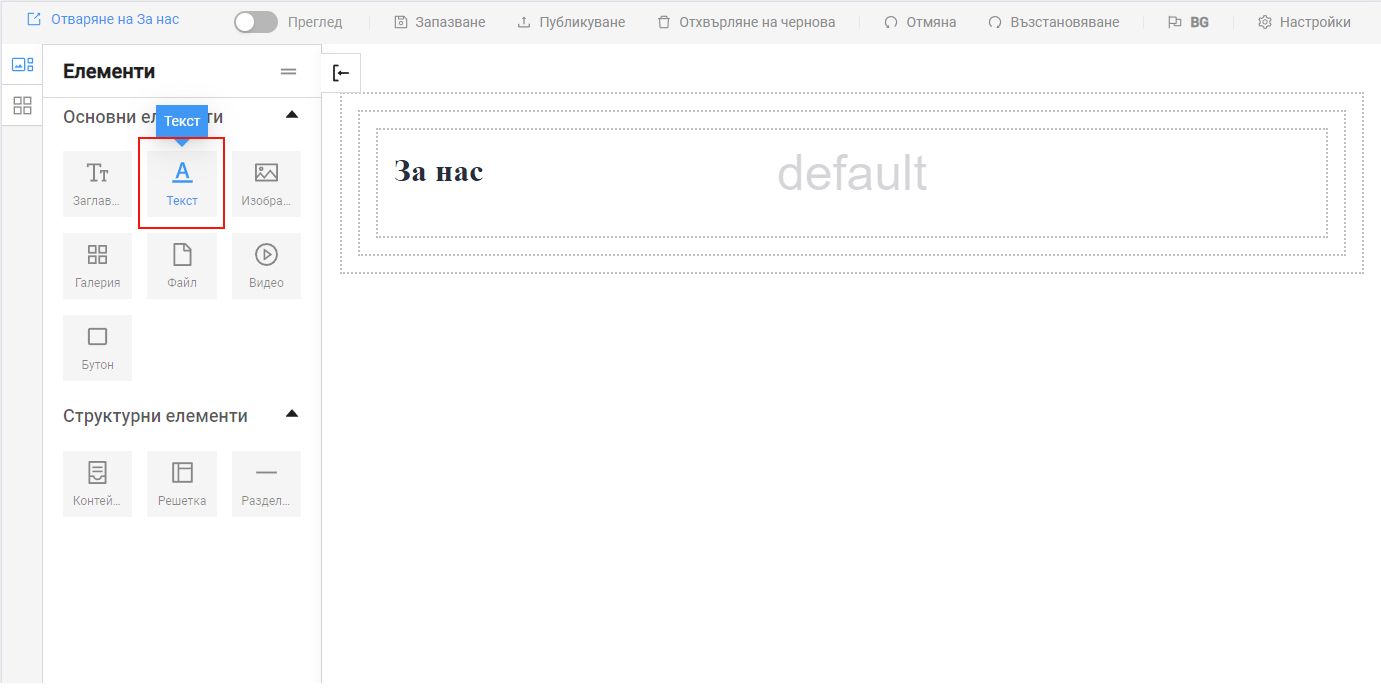Image resolution: width=1381 pixels, height=696 pixels.
Task: Collapse the Структурни елементи section
Action: click(x=291, y=413)
